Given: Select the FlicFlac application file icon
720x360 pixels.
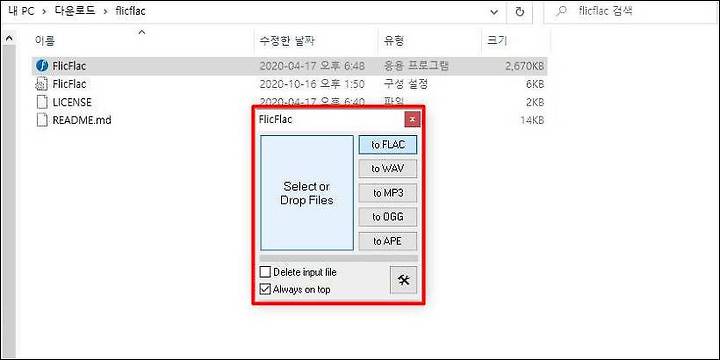Looking at the screenshot, I should pyautogui.click(x=42, y=66).
